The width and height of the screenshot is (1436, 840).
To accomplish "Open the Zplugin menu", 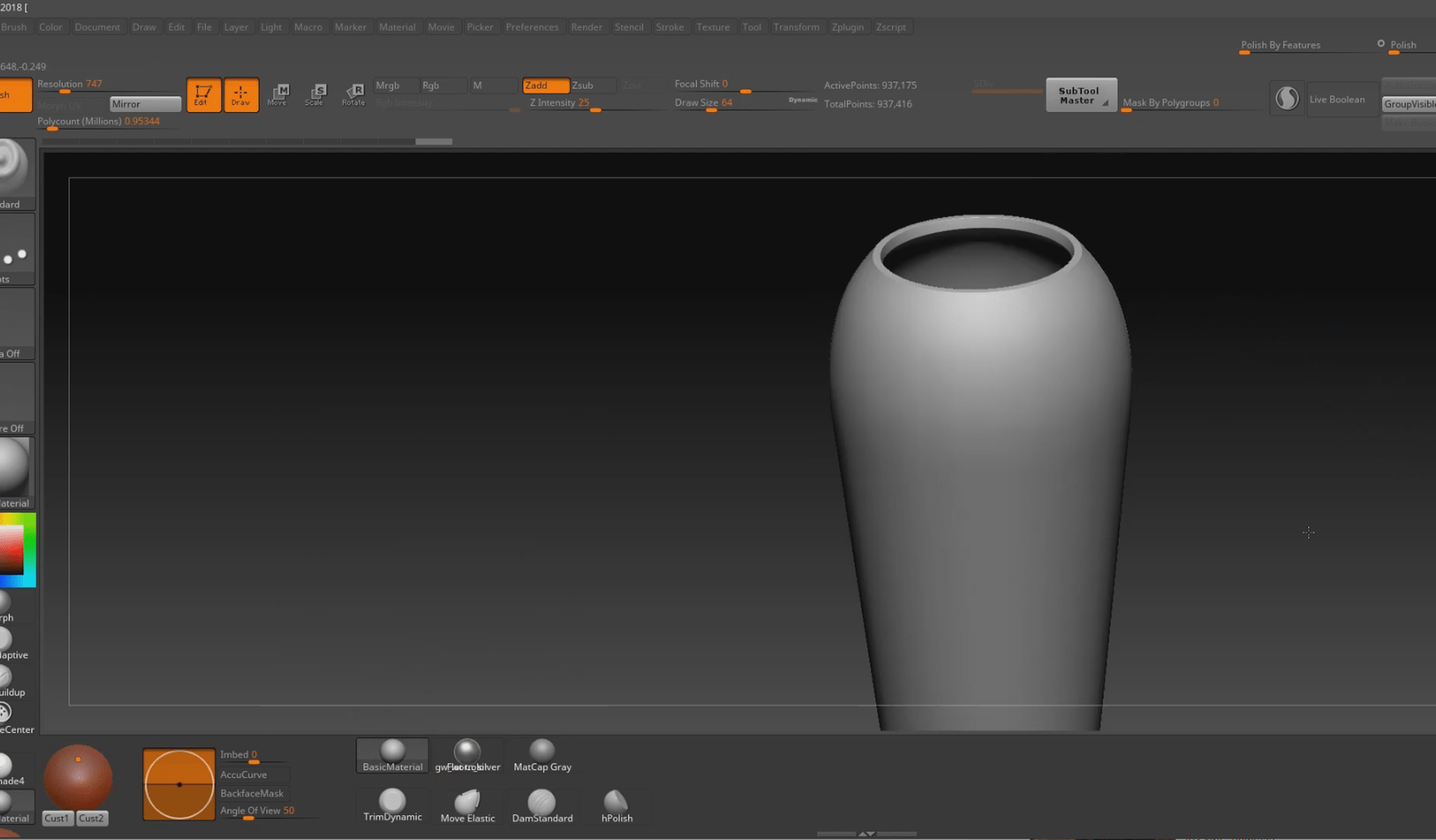I will [847, 26].
